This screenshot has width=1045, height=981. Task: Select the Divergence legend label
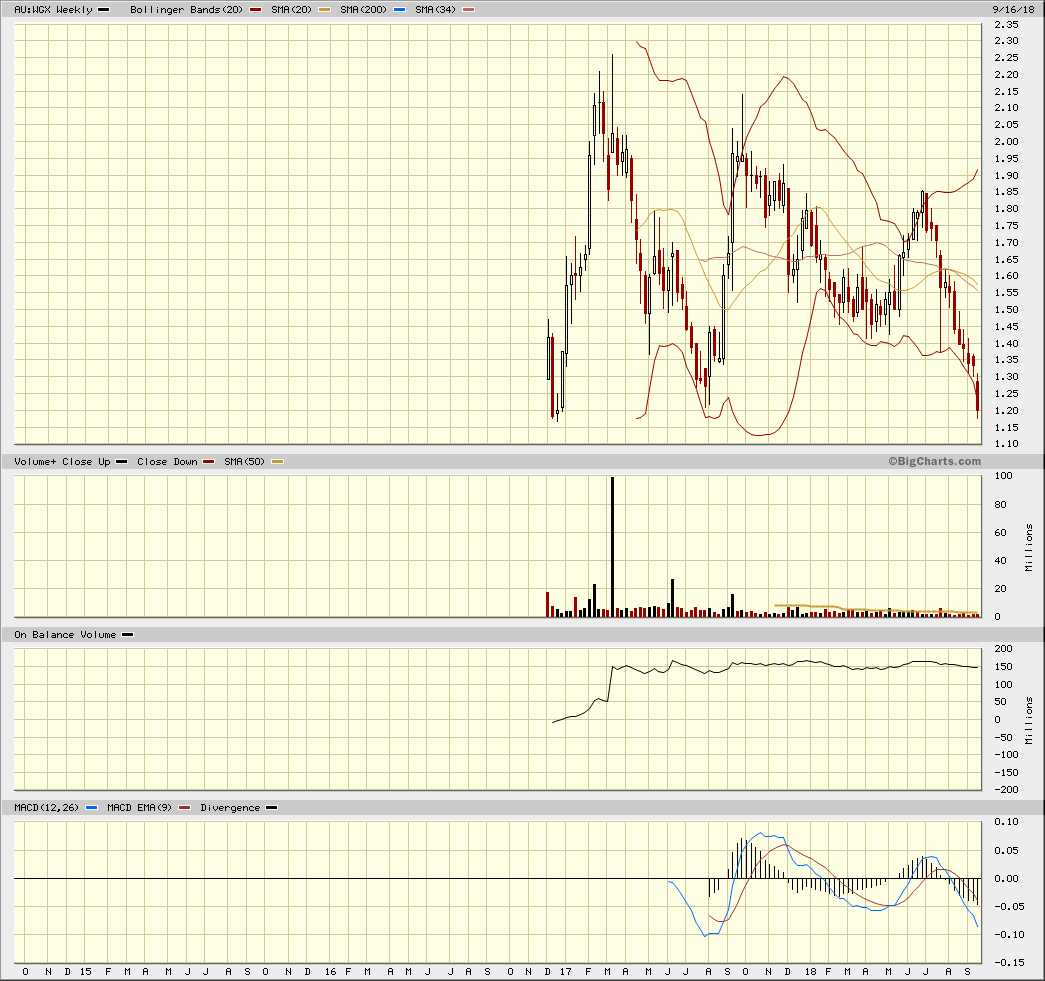230,808
